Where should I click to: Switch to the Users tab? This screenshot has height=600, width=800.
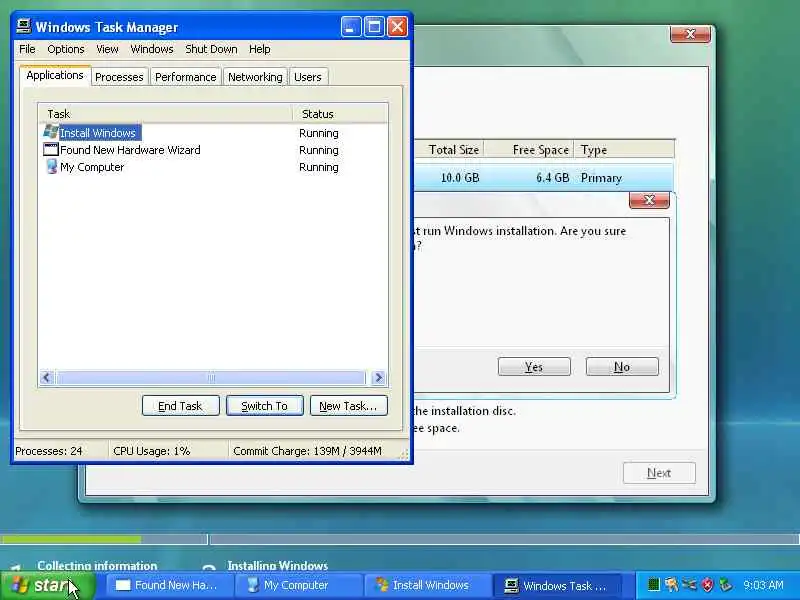[x=308, y=77]
